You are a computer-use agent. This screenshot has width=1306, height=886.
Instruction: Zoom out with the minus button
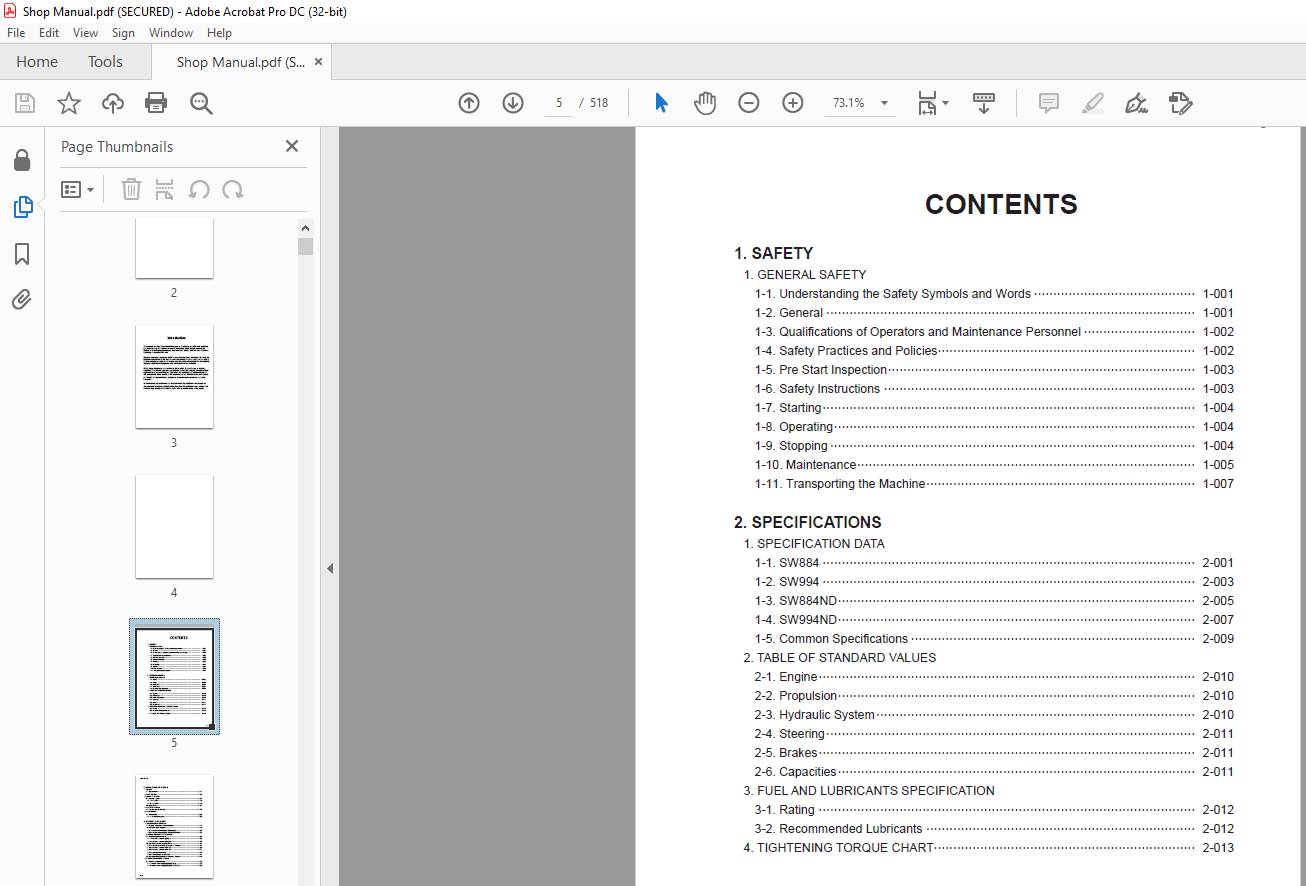coord(749,103)
